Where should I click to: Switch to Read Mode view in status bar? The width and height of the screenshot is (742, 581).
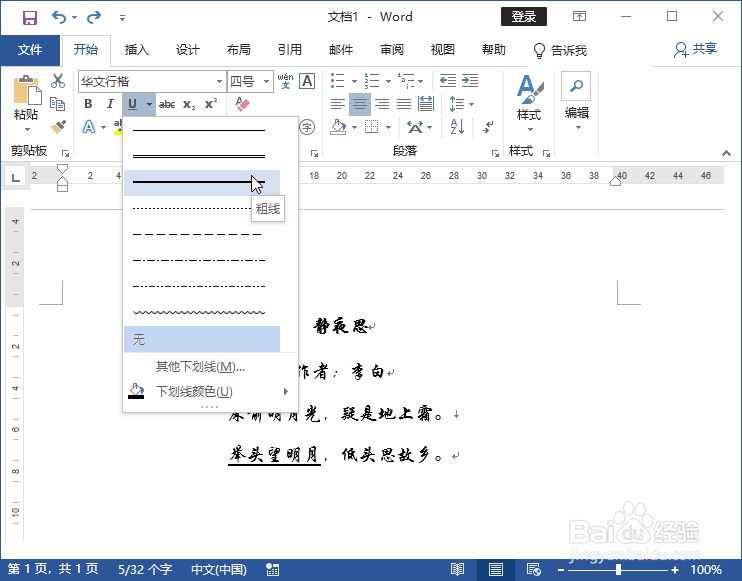click(x=457, y=569)
